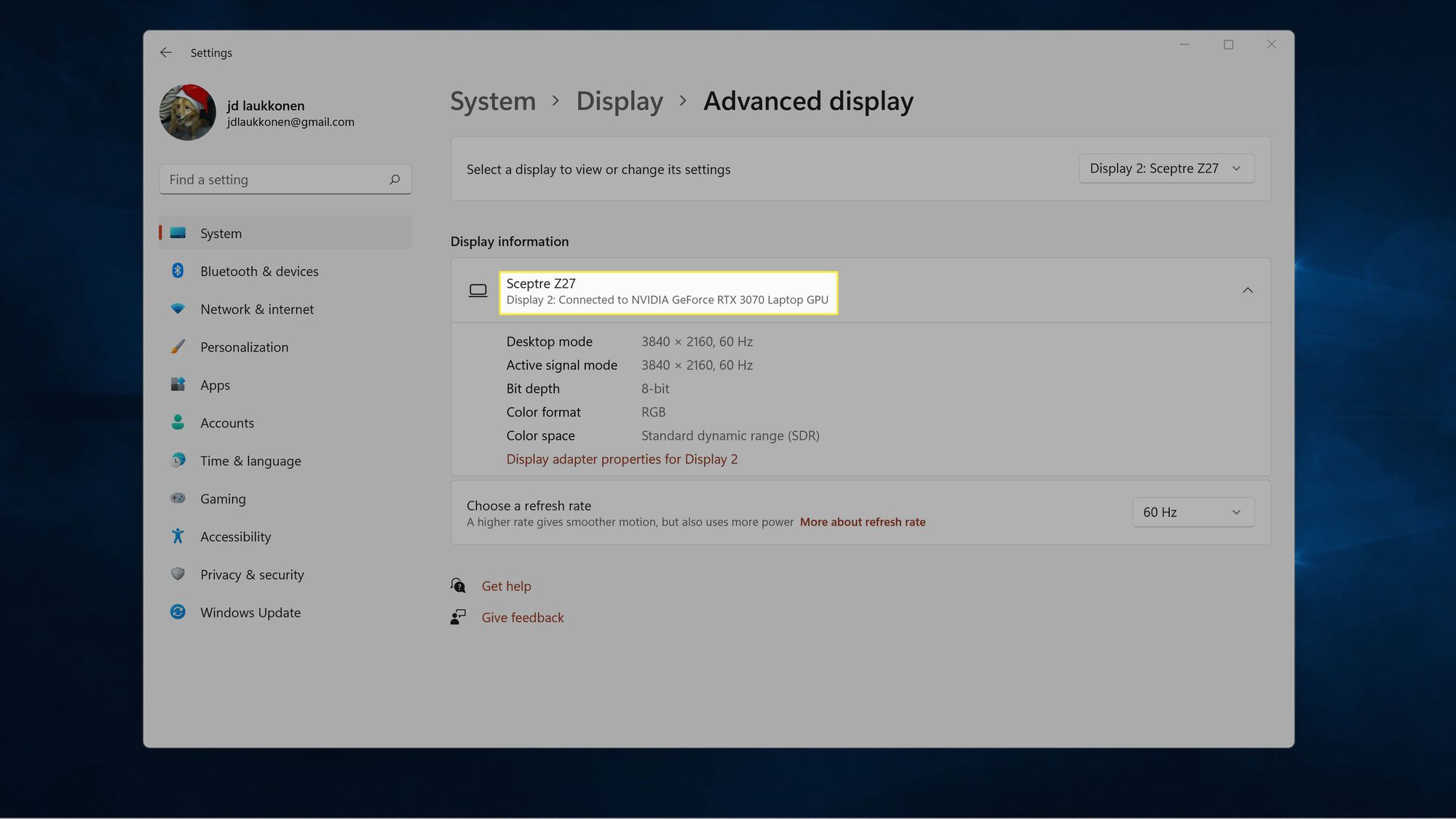
Task: Click the 8-bit bit depth value
Action: (x=655, y=388)
